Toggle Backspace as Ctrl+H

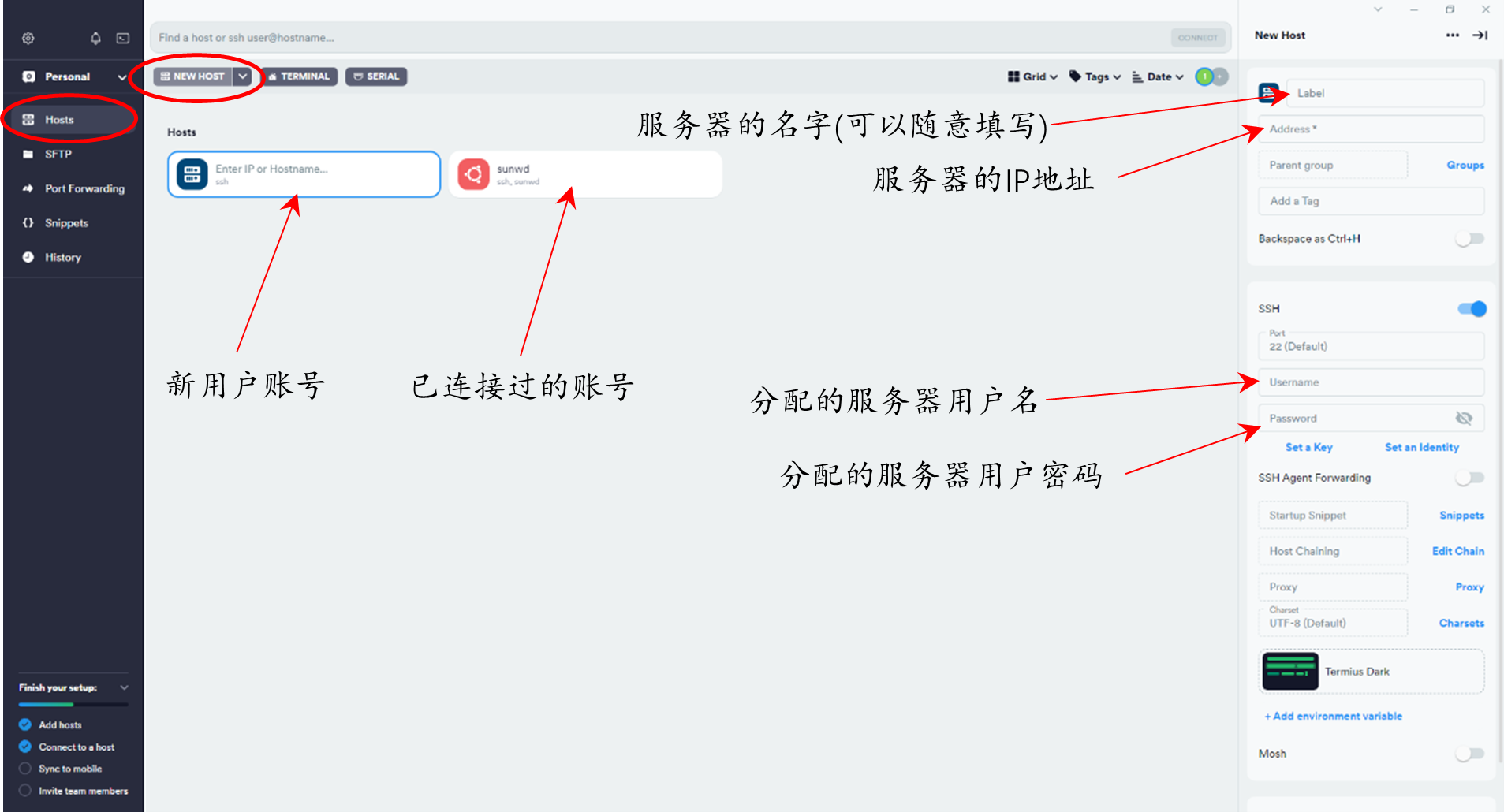pos(1470,239)
